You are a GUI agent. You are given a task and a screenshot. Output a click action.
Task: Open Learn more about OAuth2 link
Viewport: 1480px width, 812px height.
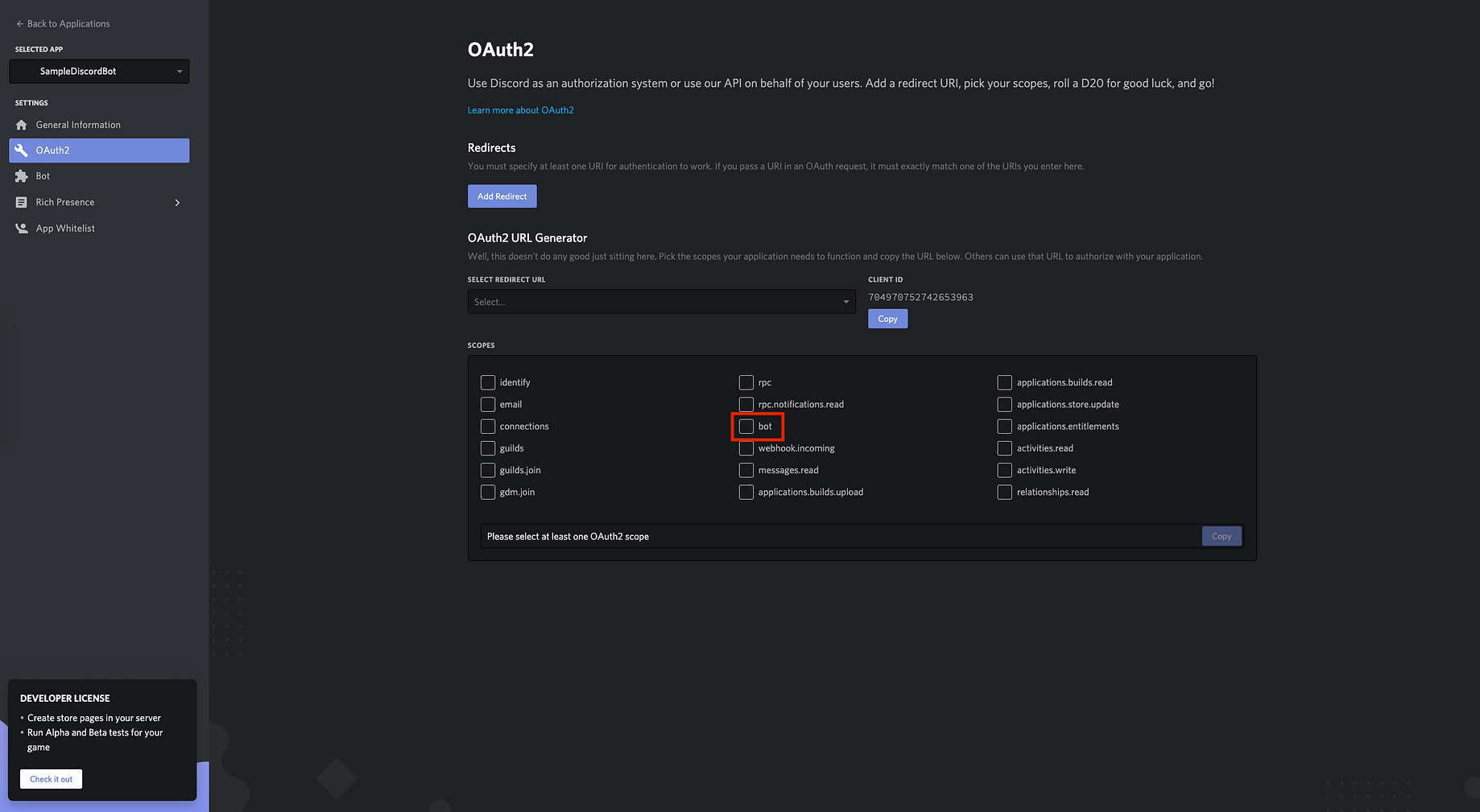(520, 110)
